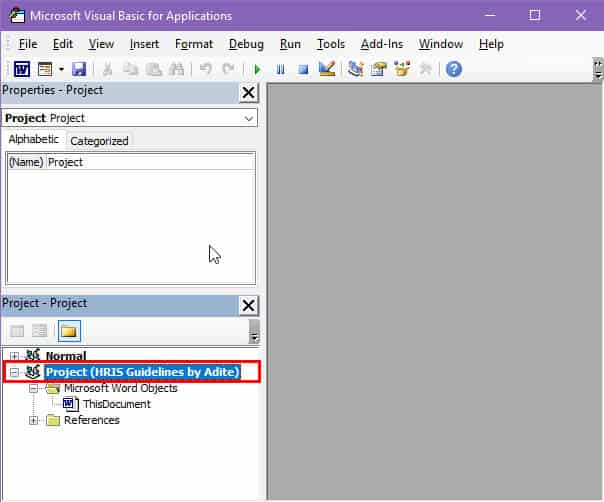
Task: Click the Reset stop toolbar icon
Action: [x=304, y=70]
